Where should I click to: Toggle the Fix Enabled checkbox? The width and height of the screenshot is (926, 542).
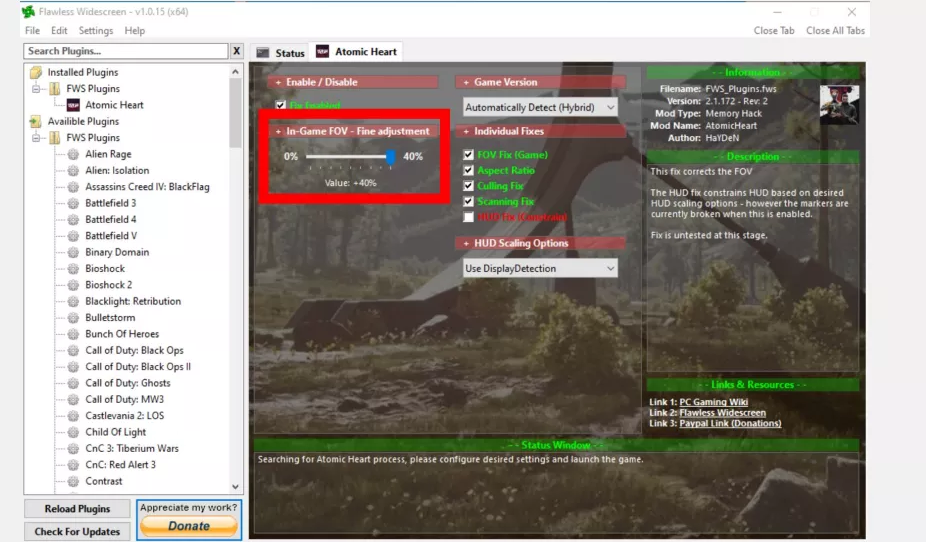tap(281, 105)
